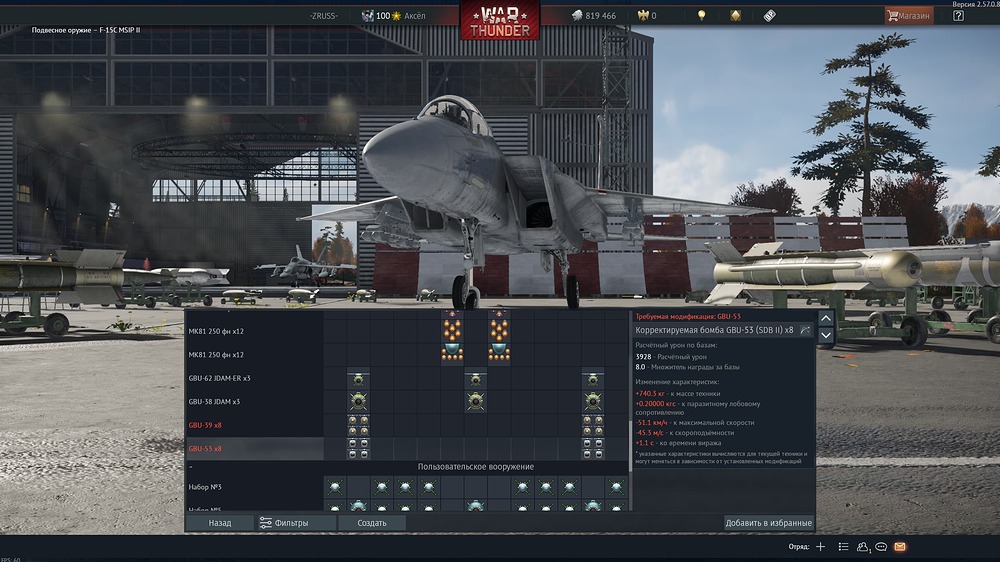Open the Магазин shop
1000x562 pixels.
909,15
